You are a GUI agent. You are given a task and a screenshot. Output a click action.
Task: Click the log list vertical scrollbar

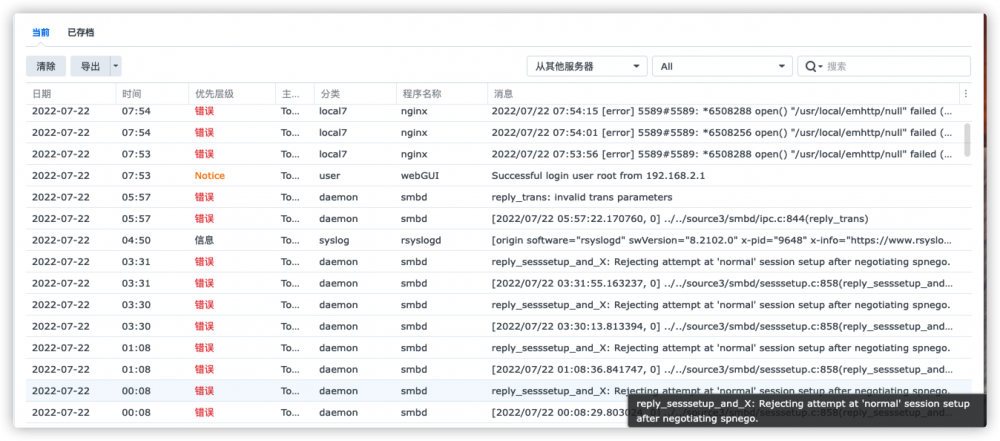coord(967,140)
